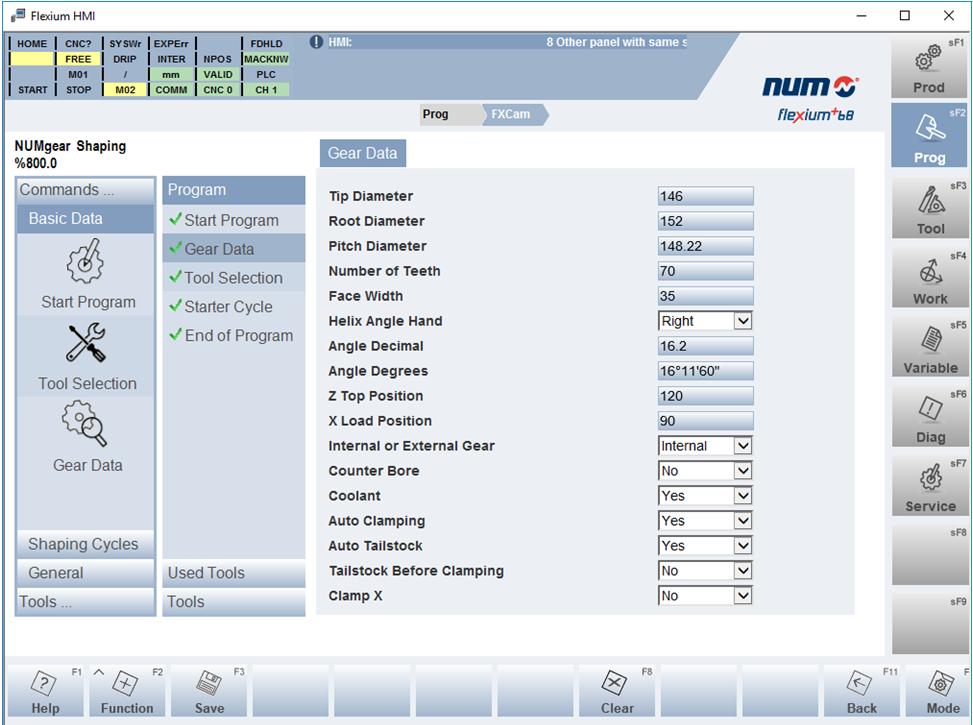The width and height of the screenshot is (973, 725).
Task: Open the Variable panel
Action: pos(929,348)
